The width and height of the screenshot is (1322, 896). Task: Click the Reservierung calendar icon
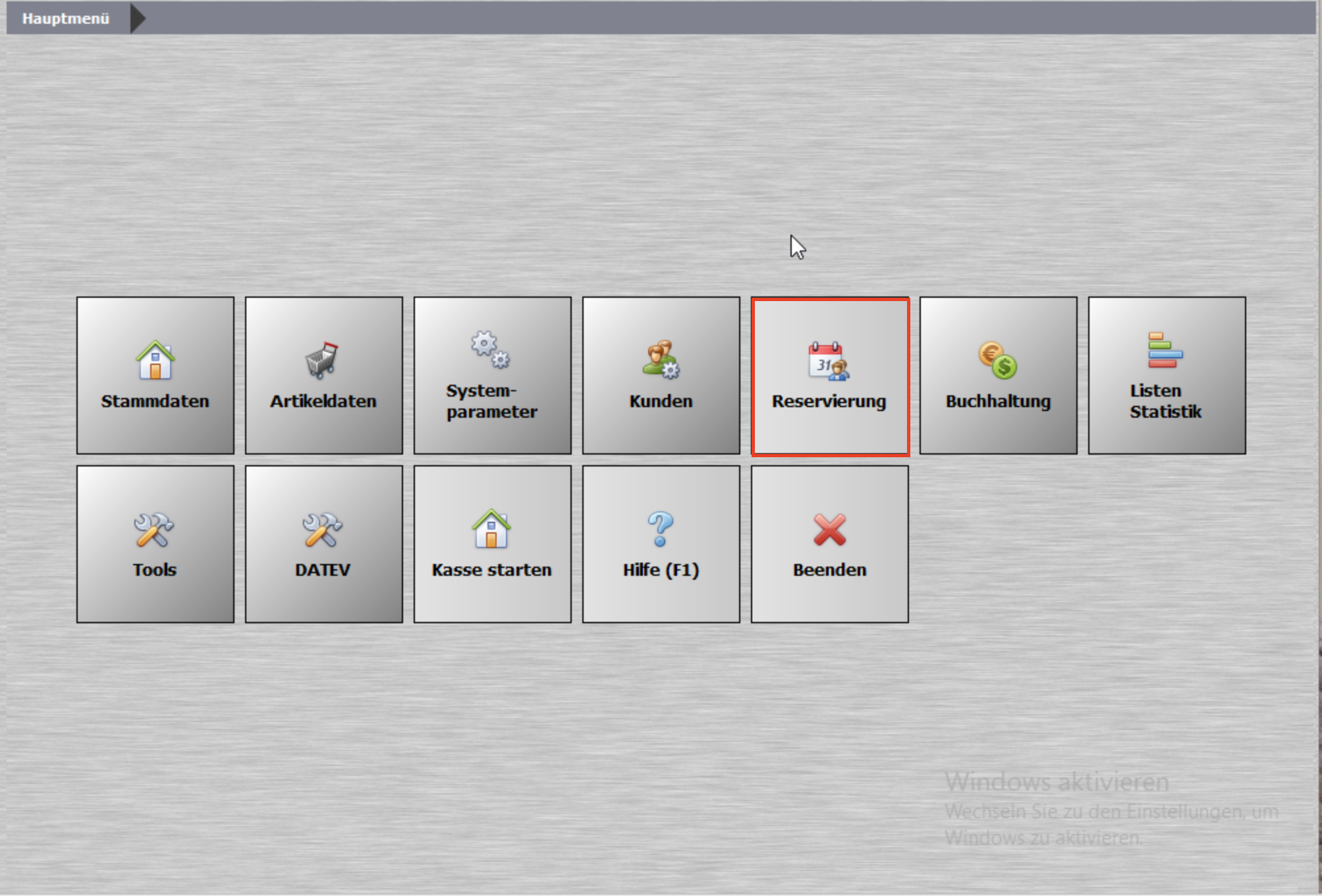[x=829, y=361]
